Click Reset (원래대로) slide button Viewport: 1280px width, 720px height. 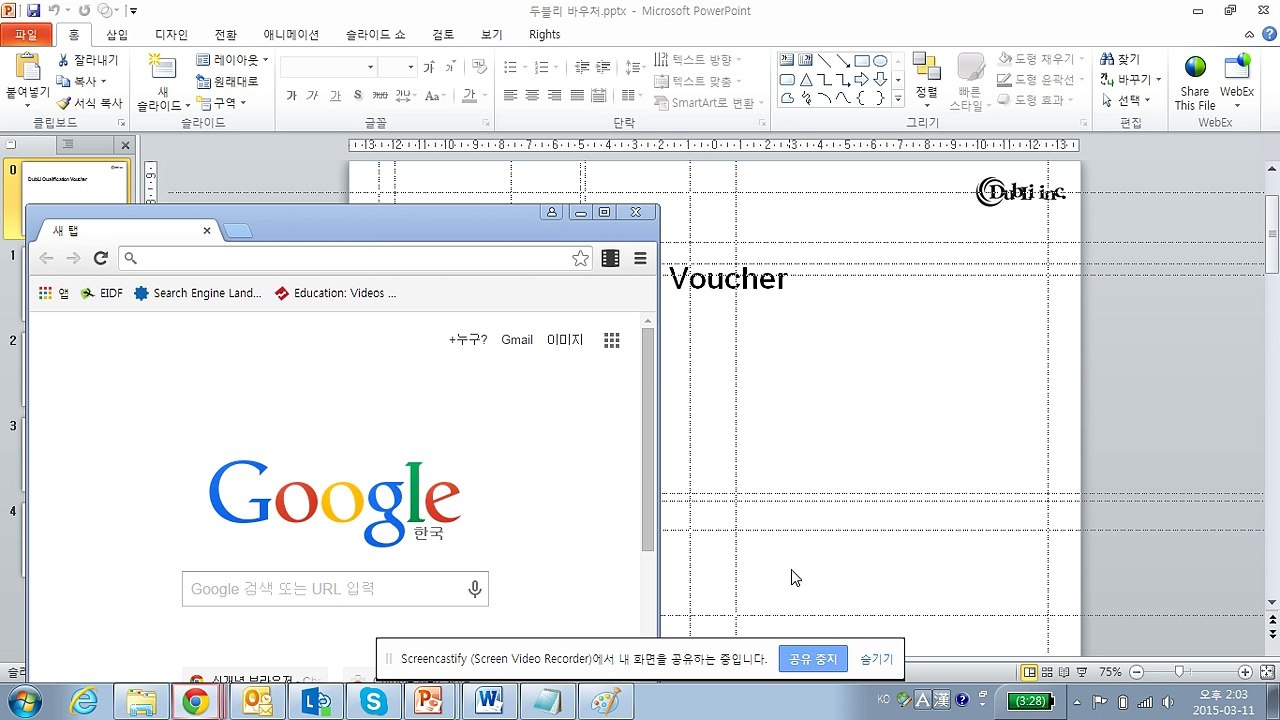pyautogui.click(x=227, y=81)
